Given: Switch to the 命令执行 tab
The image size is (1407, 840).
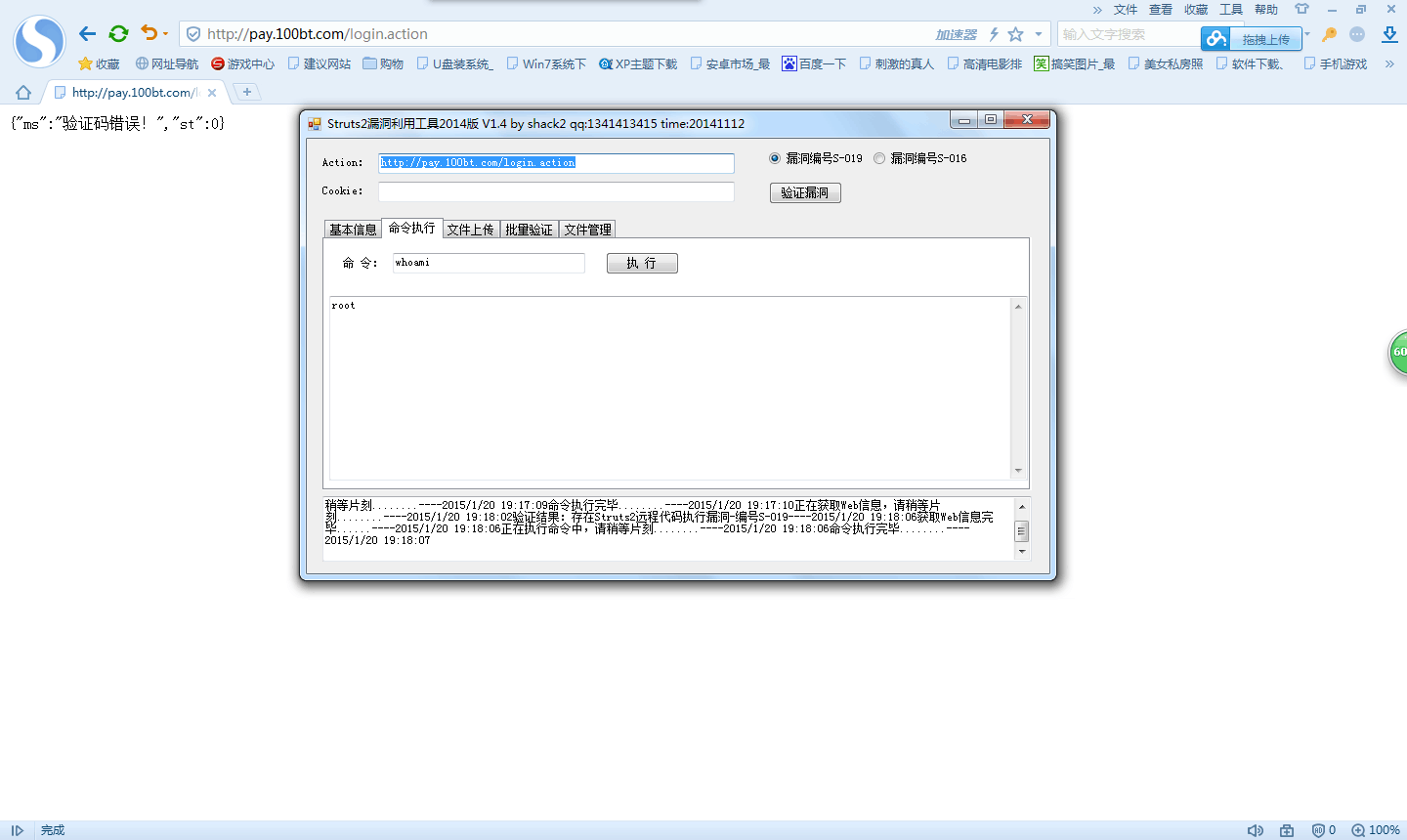Looking at the screenshot, I should (412, 228).
